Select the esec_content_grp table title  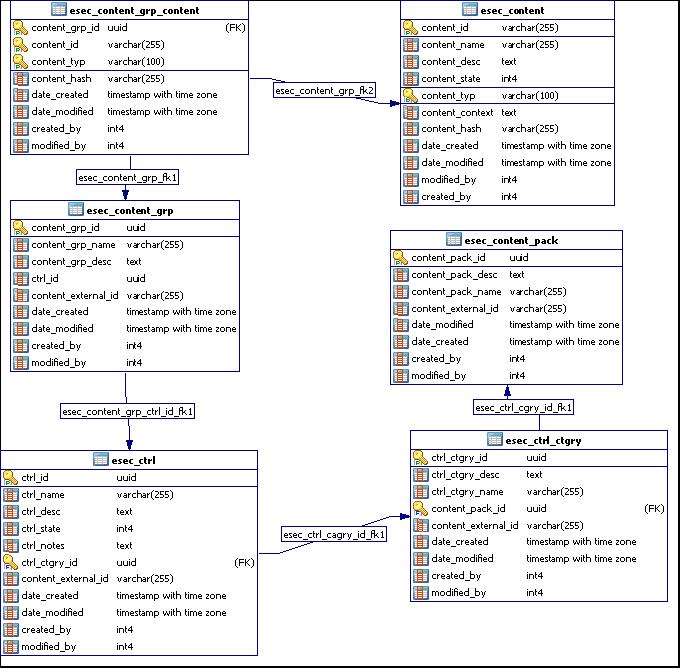point(130,210)
